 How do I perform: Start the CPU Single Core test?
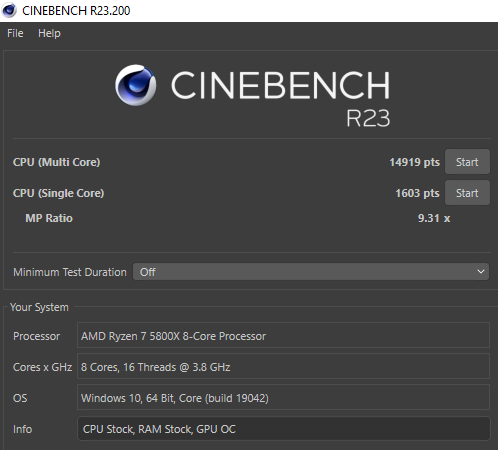tap(467, 193)
